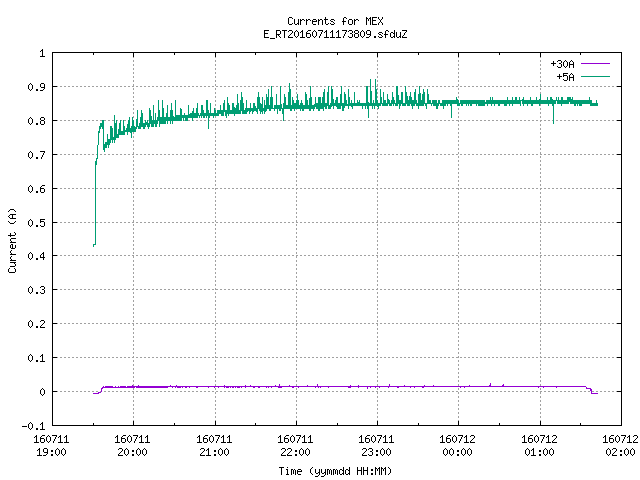
Task: Click the green +5A trace start near 0.43 A
Action: (94, 245)
